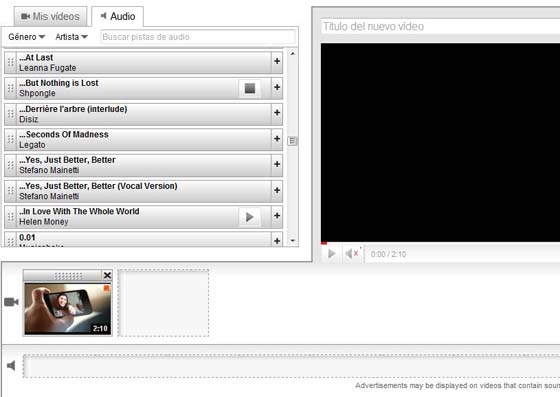
Task: Toggle the preview player mute speaker
Action: tap(352, 254)
